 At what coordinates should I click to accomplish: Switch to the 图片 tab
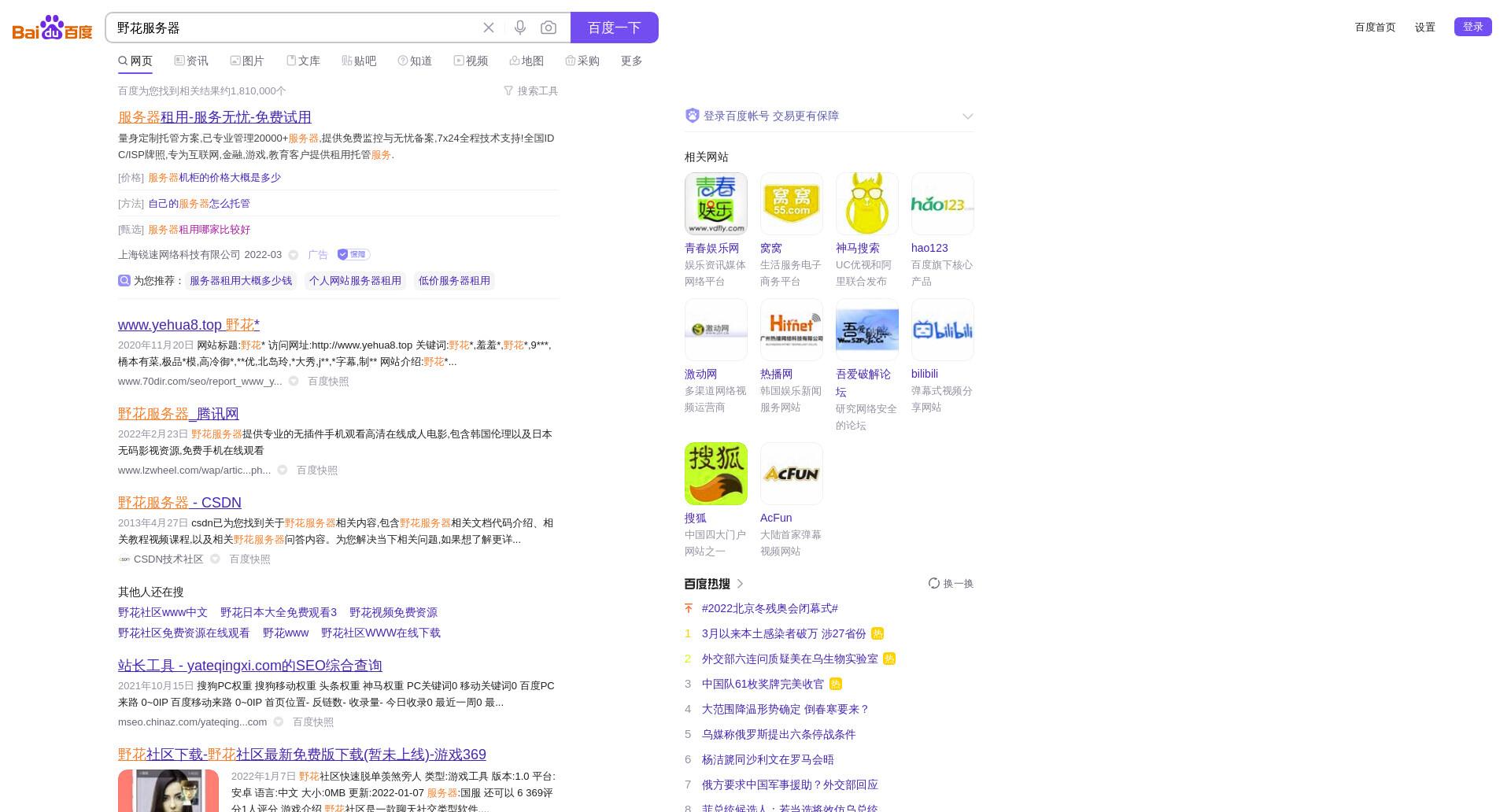click(x=247, y=61)
